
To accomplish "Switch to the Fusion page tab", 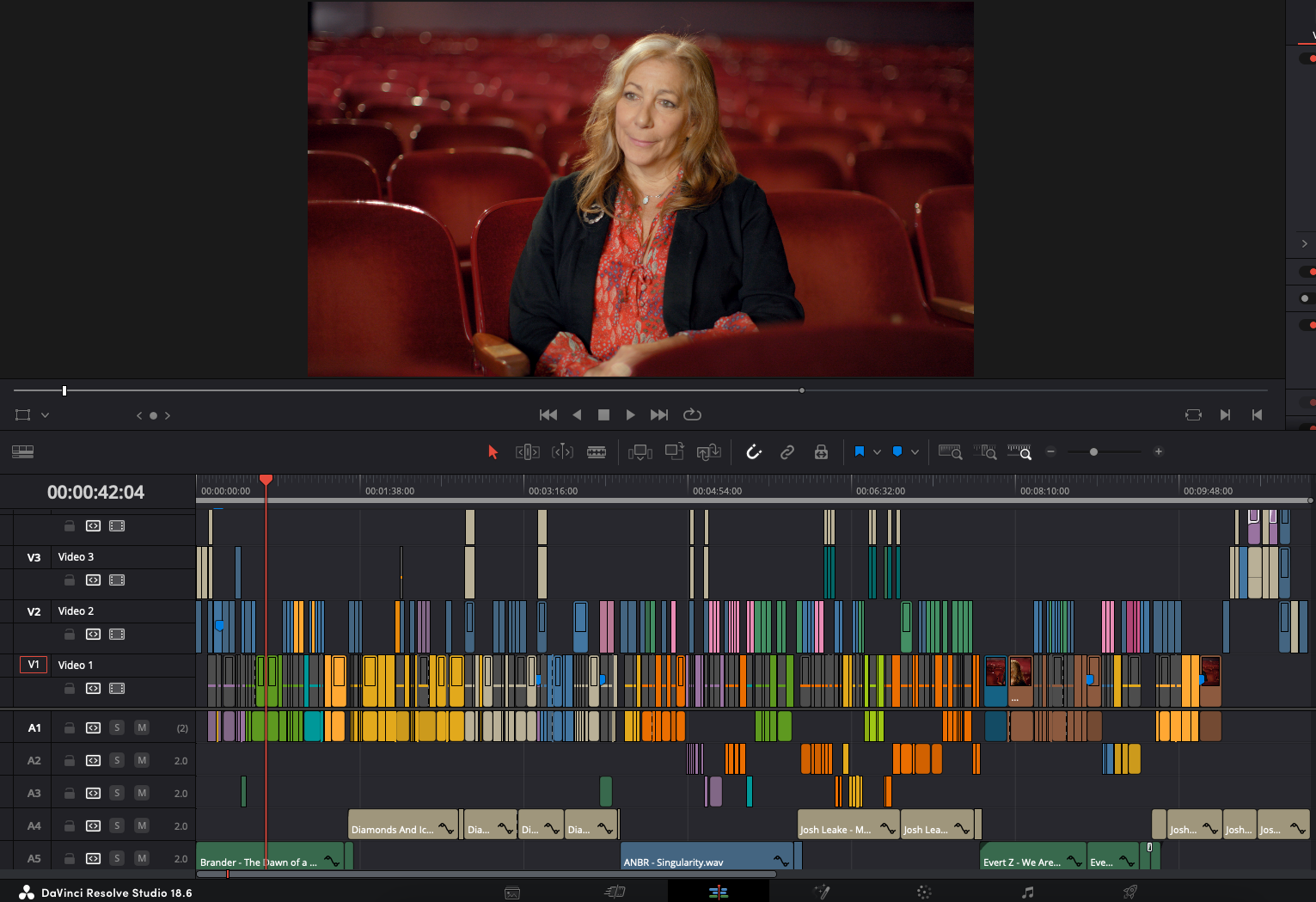I will point(822,893).
